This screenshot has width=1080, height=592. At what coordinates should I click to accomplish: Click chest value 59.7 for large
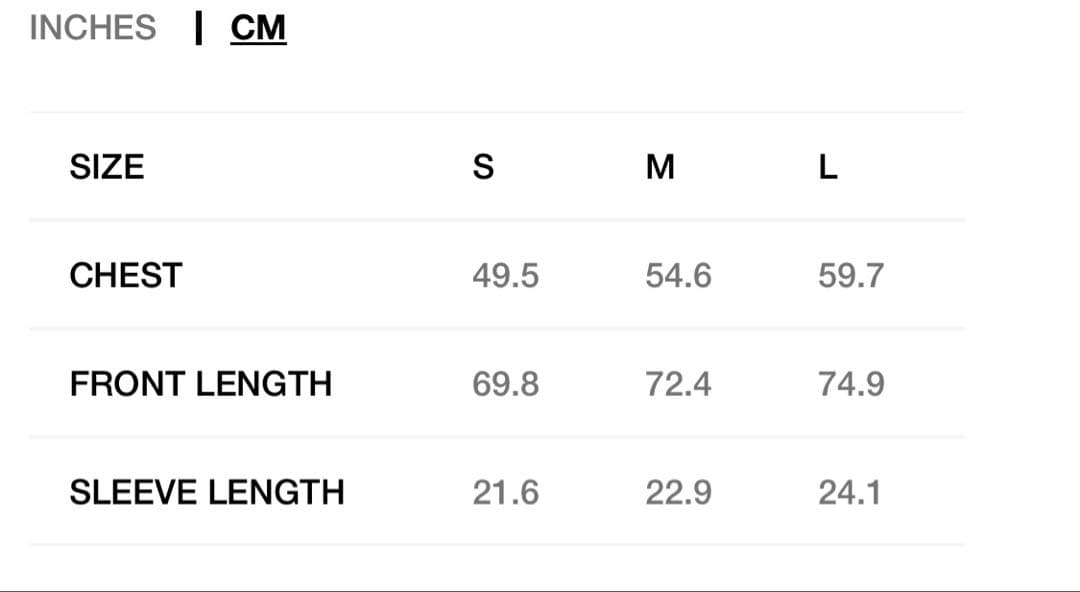coord(851,275)
